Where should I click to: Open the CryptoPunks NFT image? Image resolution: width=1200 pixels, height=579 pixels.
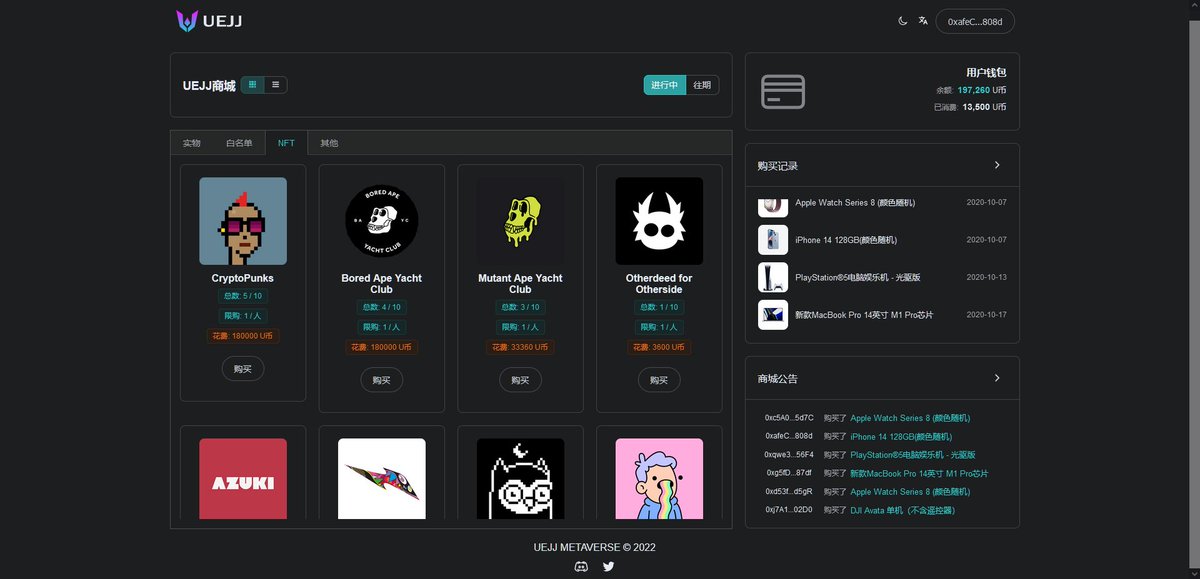tap(243, 221)
